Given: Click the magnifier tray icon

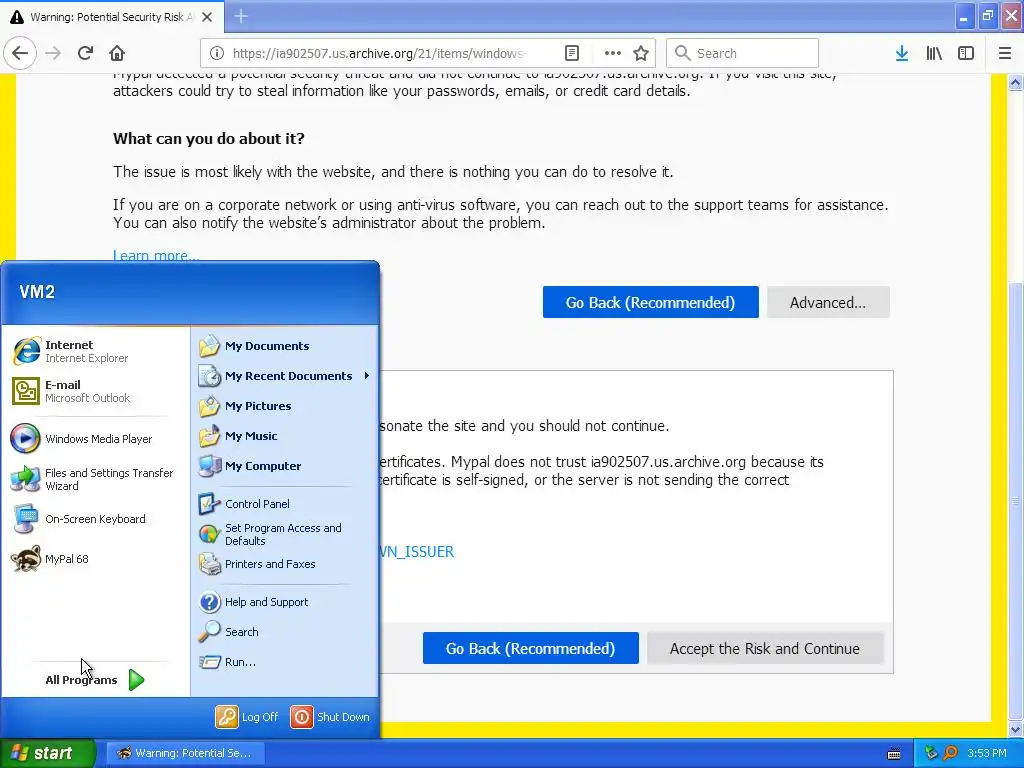Looking at the screenshot, I should pyautogui.click(x=950, y=753).
